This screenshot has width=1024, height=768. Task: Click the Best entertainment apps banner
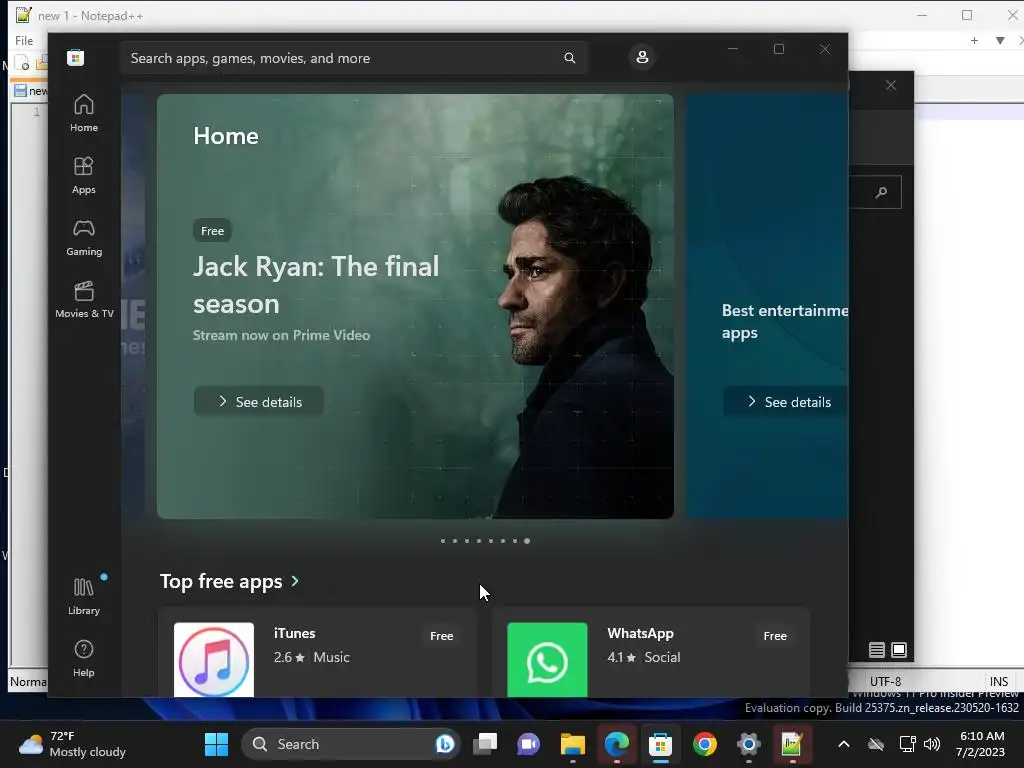coord(767,306)
